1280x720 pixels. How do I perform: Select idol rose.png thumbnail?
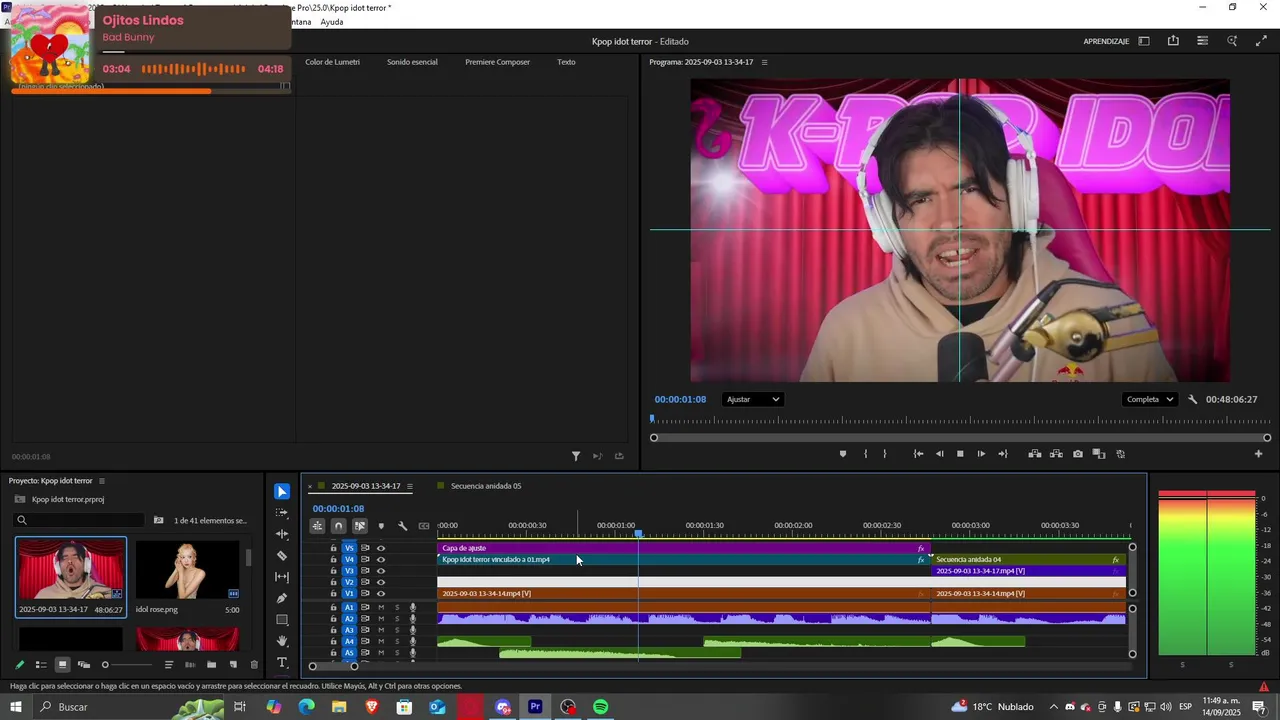coord(187,571)
